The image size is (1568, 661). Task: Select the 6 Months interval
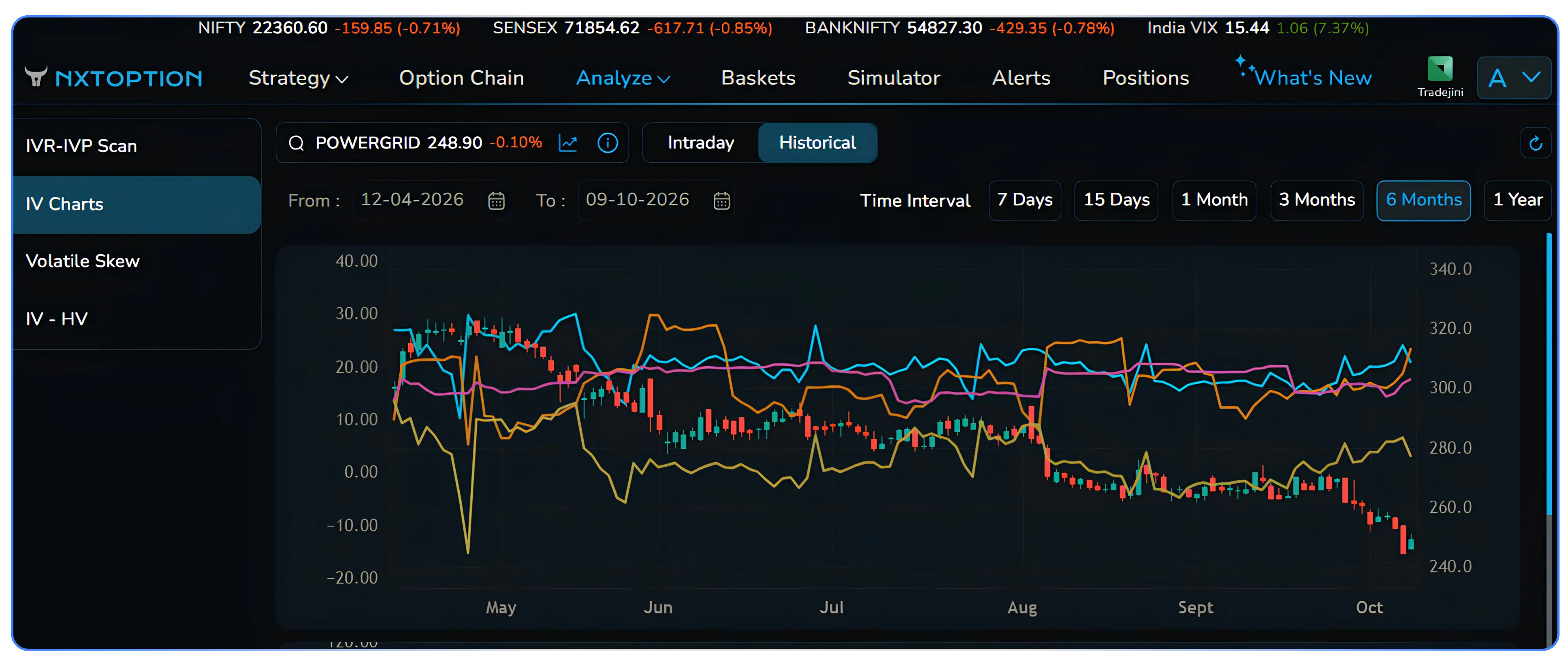[1424, 200]
